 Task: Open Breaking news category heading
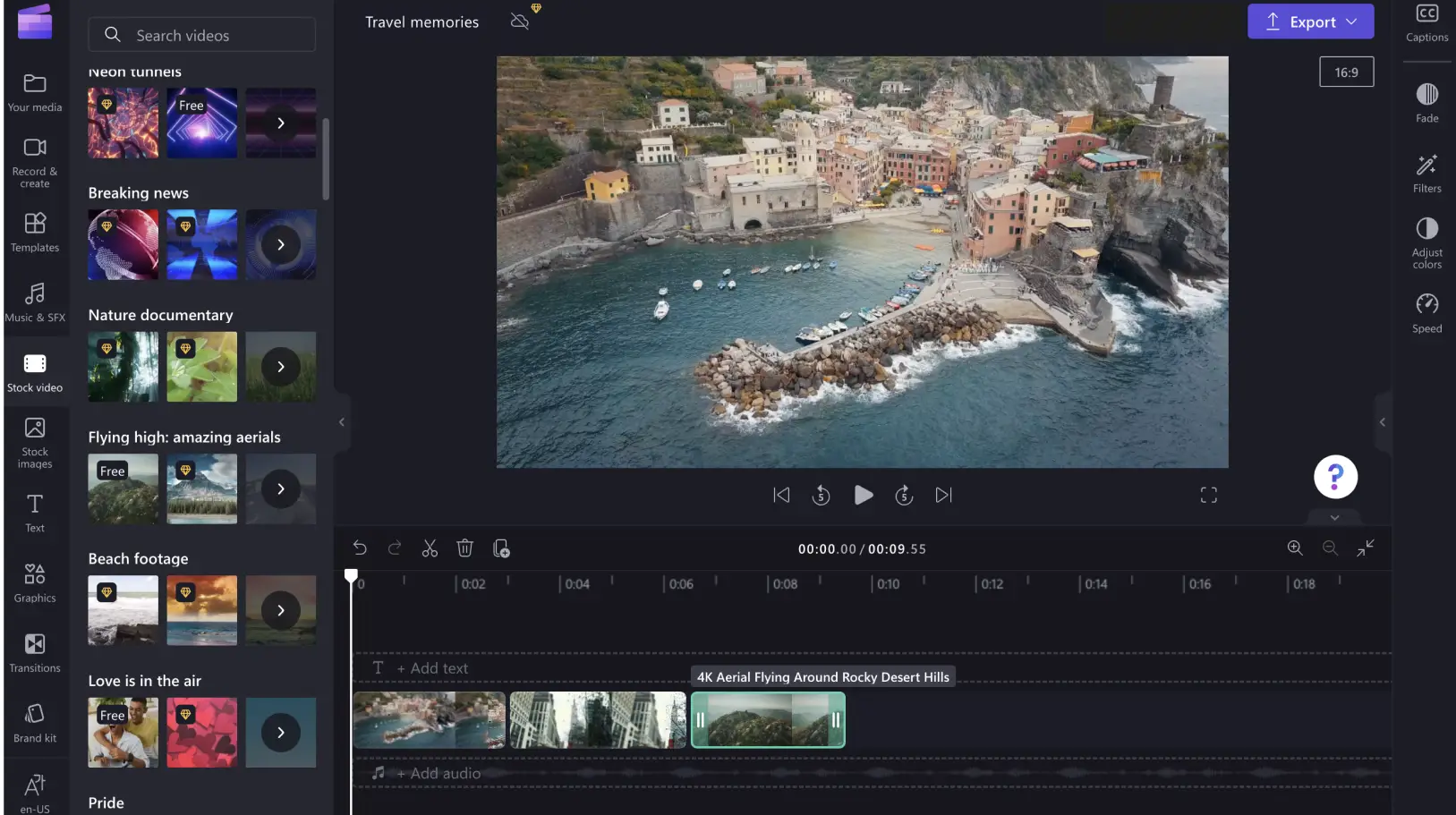point(138,193)
